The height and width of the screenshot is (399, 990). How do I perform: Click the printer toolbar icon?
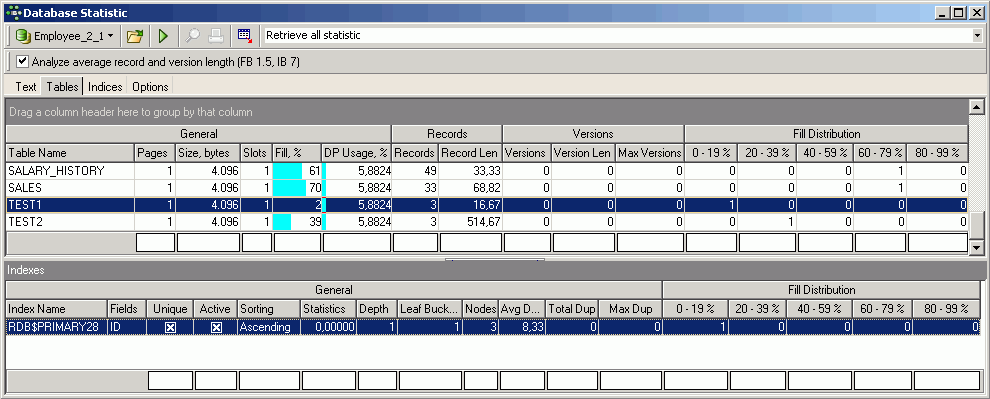(216, 36)
